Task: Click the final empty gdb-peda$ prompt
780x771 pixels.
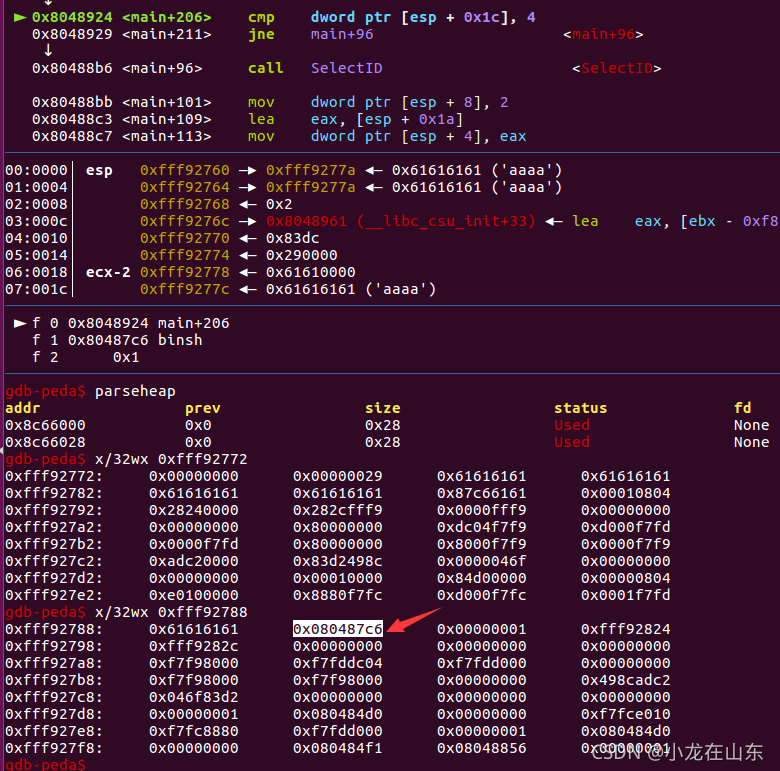Action: 45,765
